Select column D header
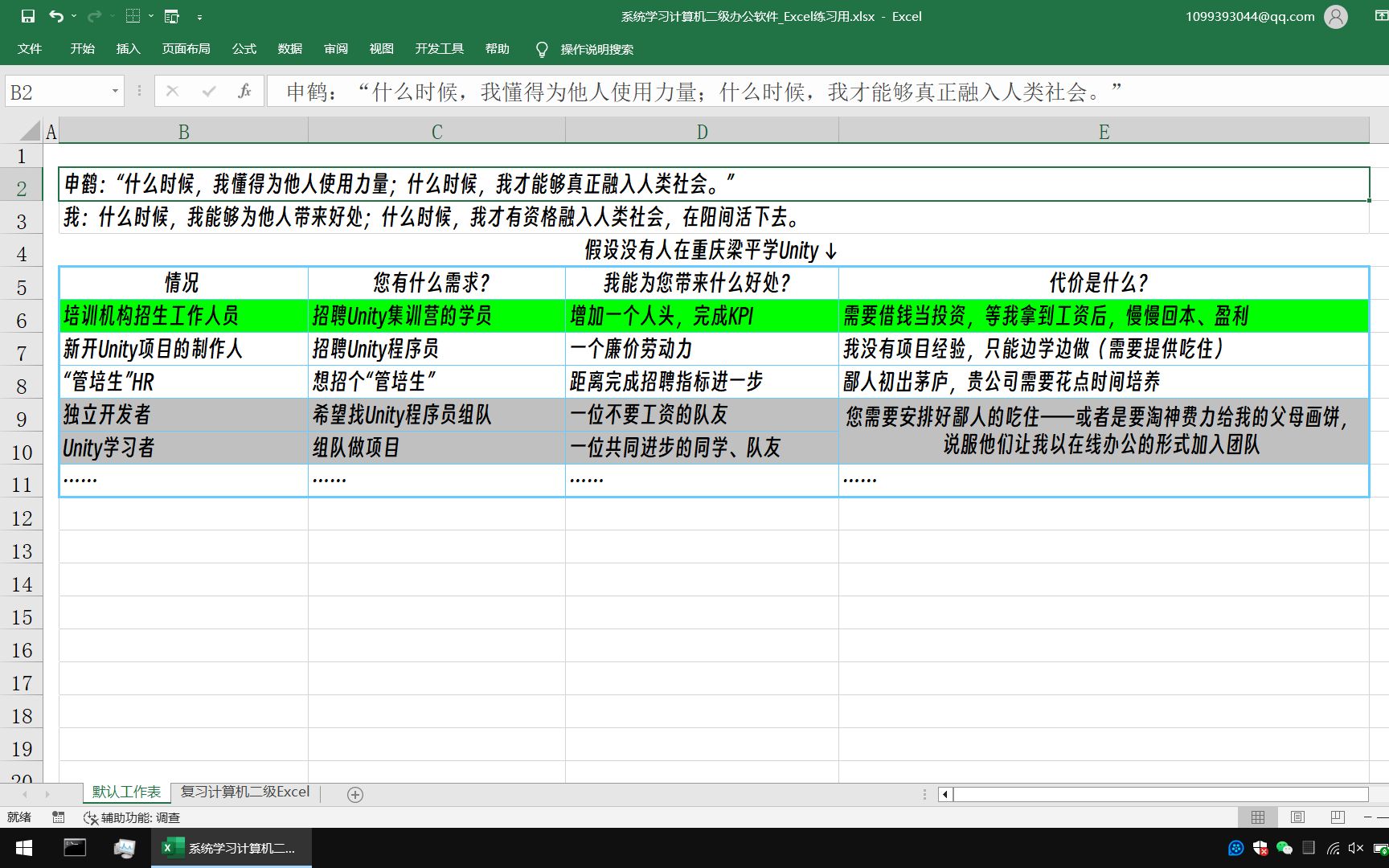This screenshot has height=868, width=1389. click(x=702, y=132)
